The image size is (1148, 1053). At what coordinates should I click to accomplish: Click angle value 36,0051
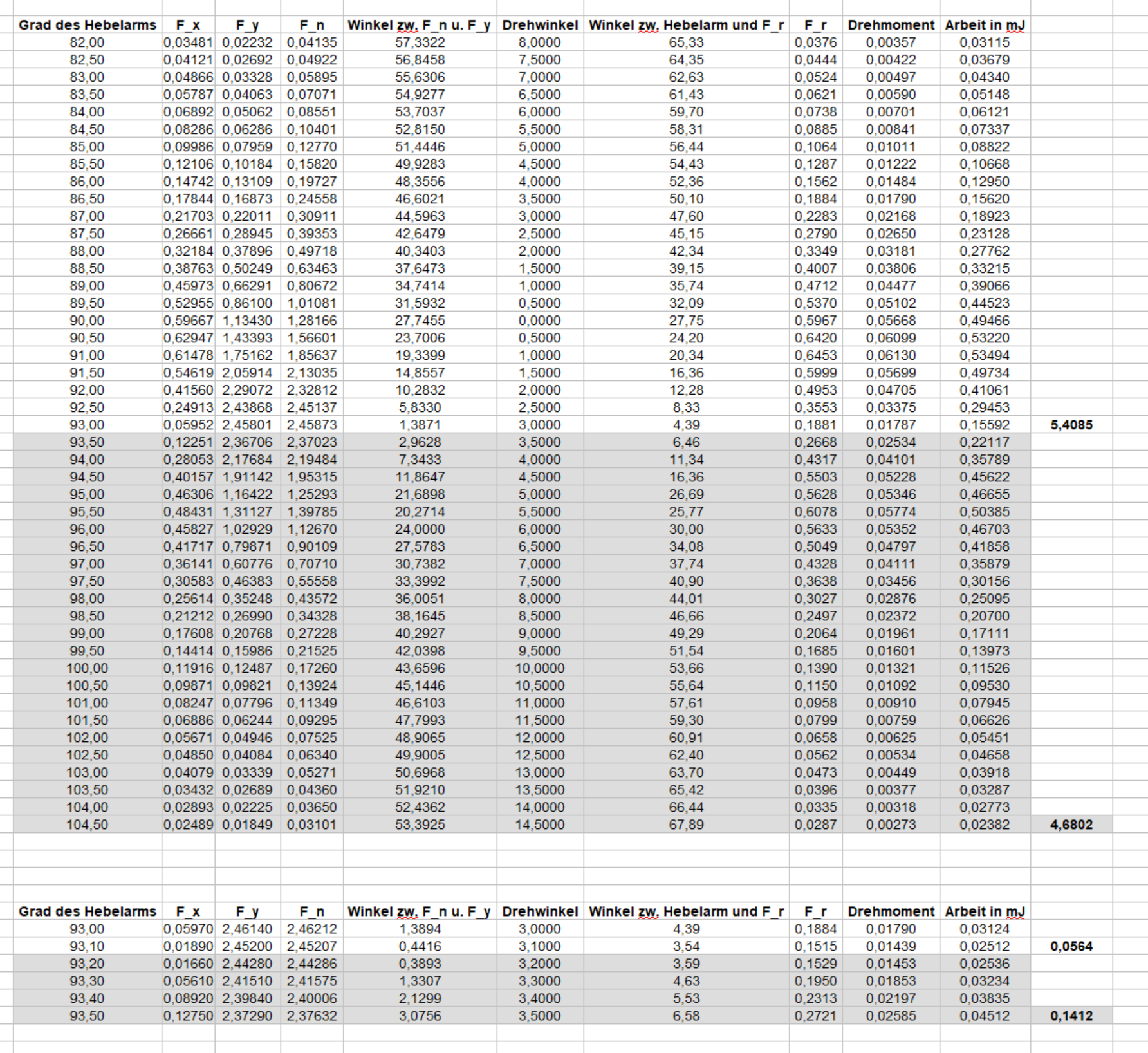point(420,599)
